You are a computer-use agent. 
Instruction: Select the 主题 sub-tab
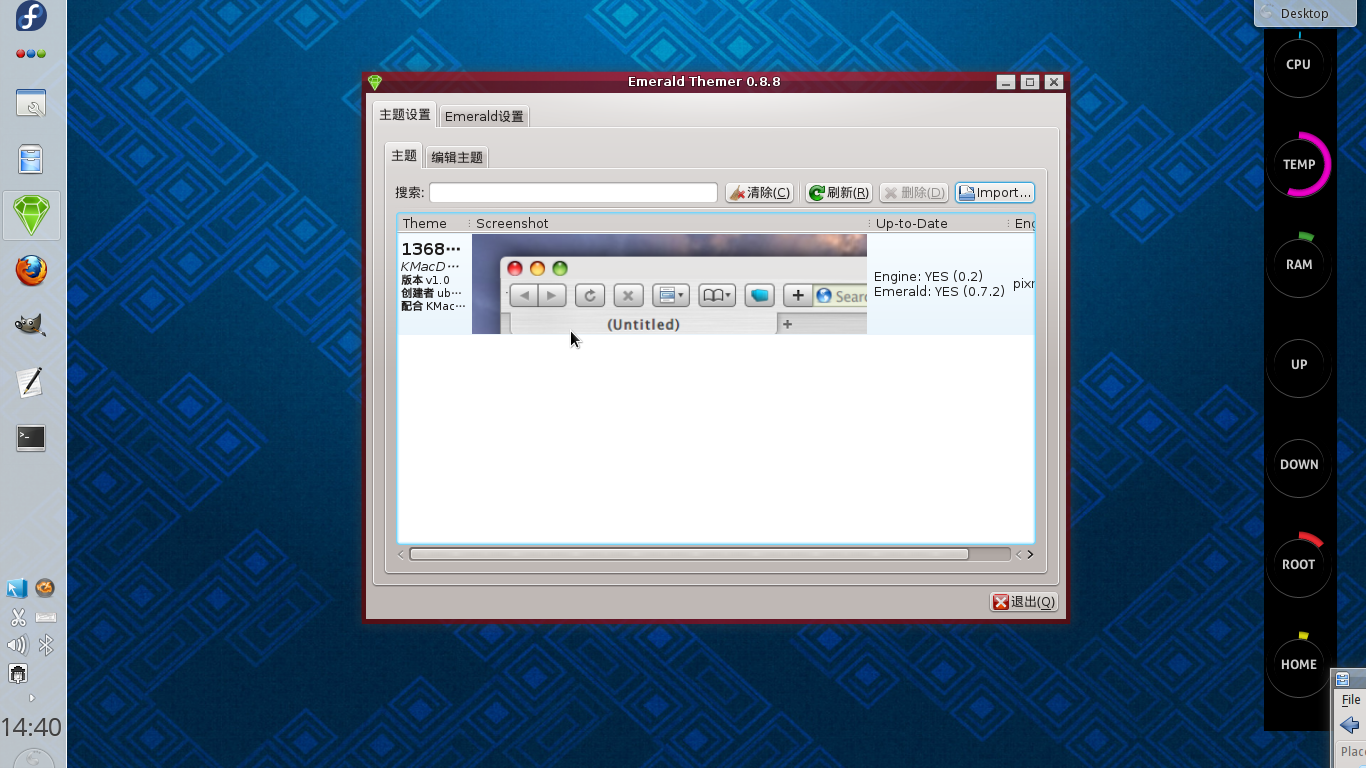tap(404, 155)
